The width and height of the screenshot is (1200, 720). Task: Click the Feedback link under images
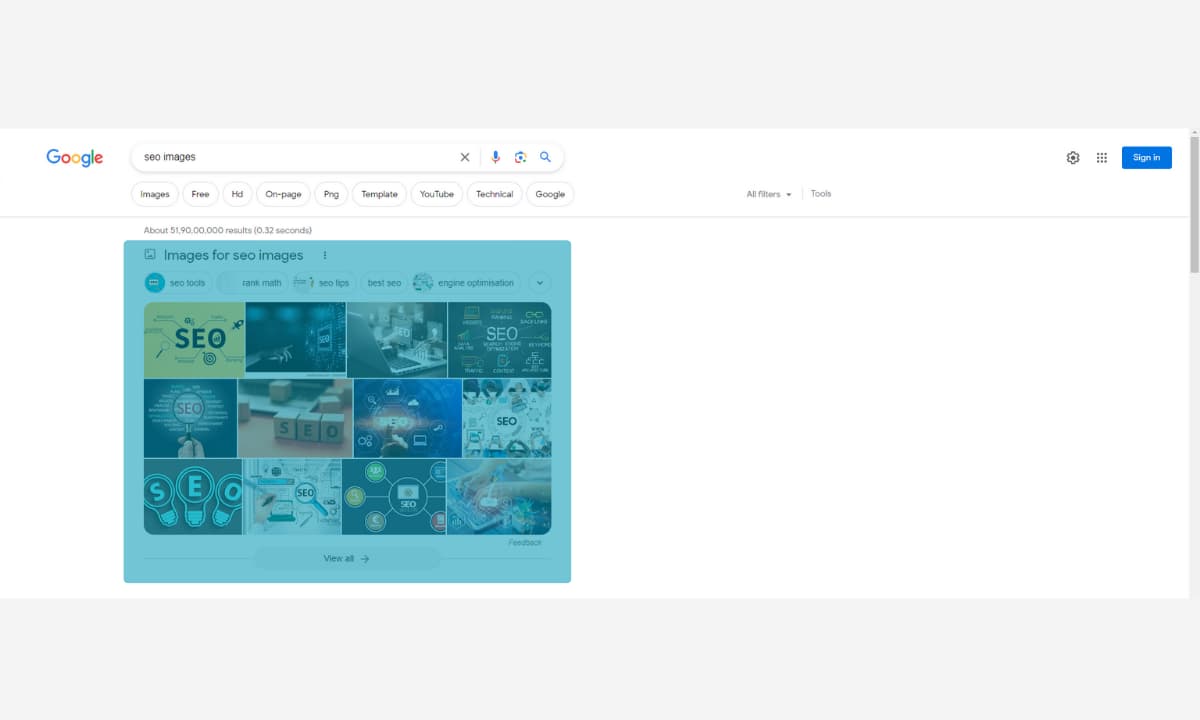point(525,542)
